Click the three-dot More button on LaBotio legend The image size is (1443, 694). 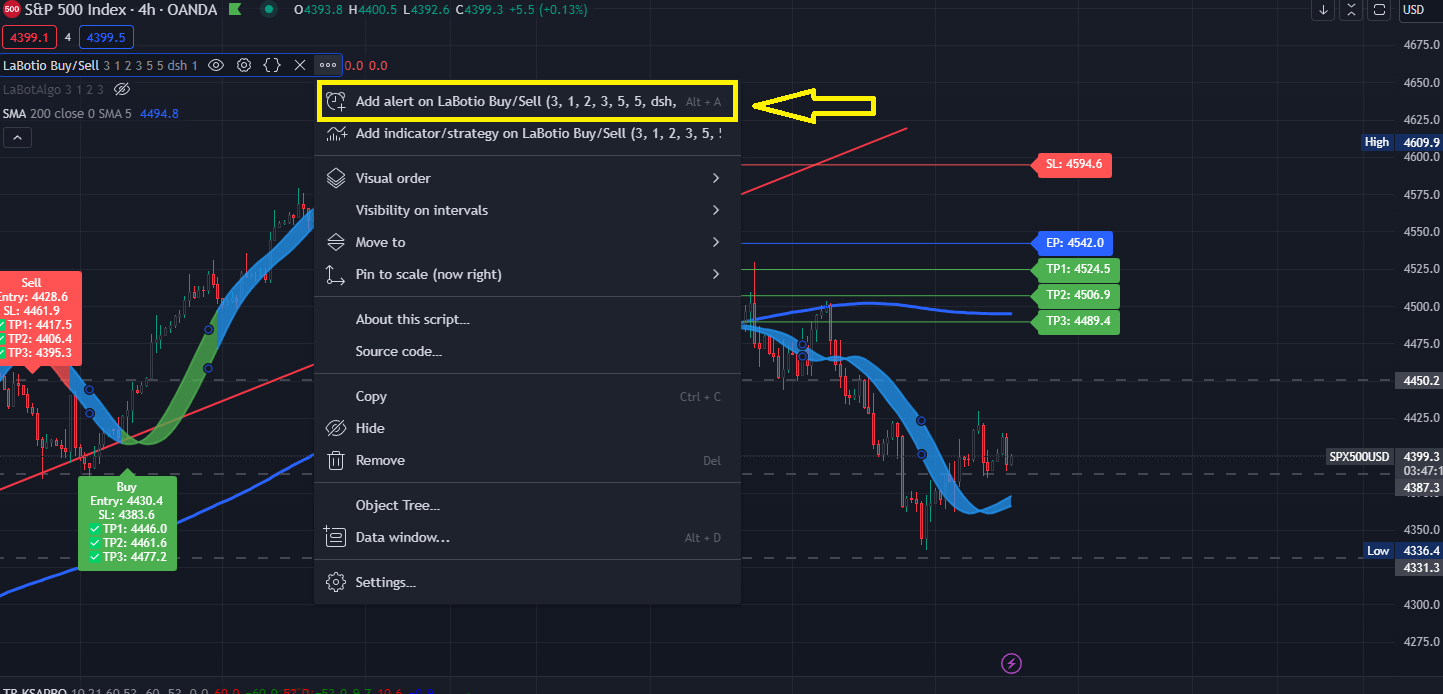[x=328, y=65]
